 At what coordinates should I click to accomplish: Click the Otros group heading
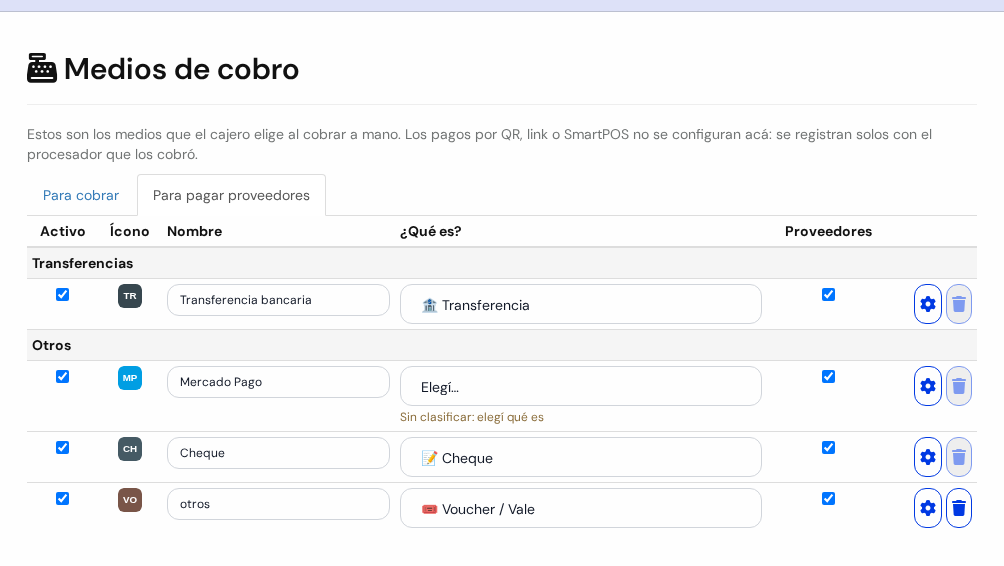(52, 345)
